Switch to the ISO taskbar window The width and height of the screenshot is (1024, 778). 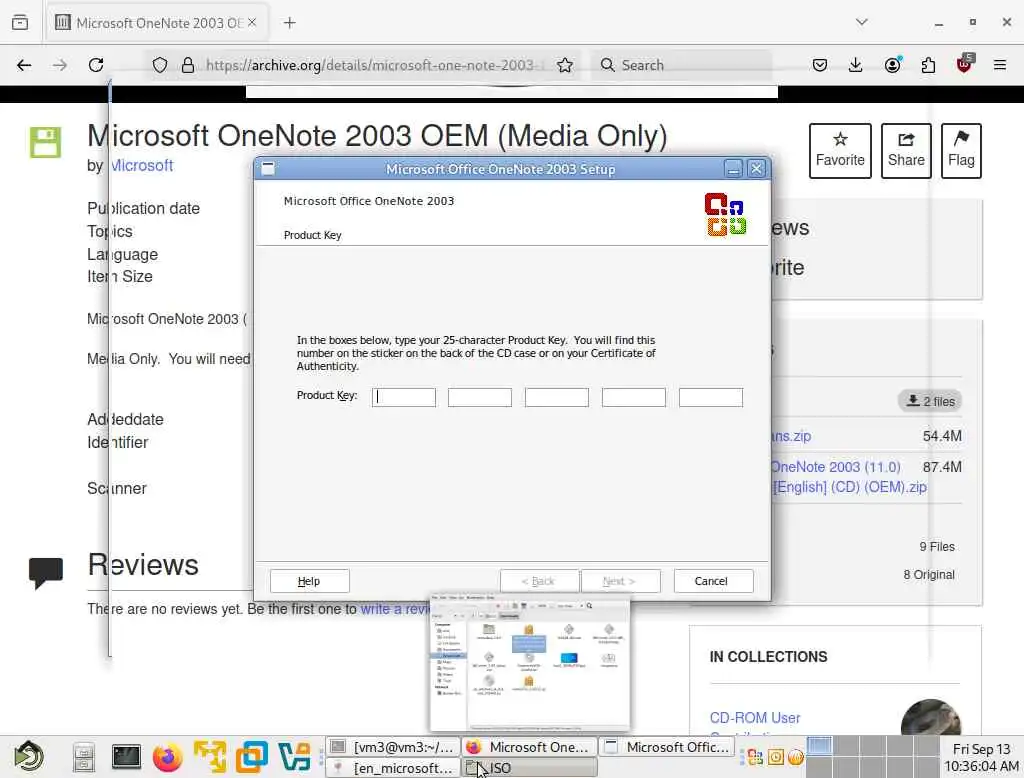(x=529, y=768)
